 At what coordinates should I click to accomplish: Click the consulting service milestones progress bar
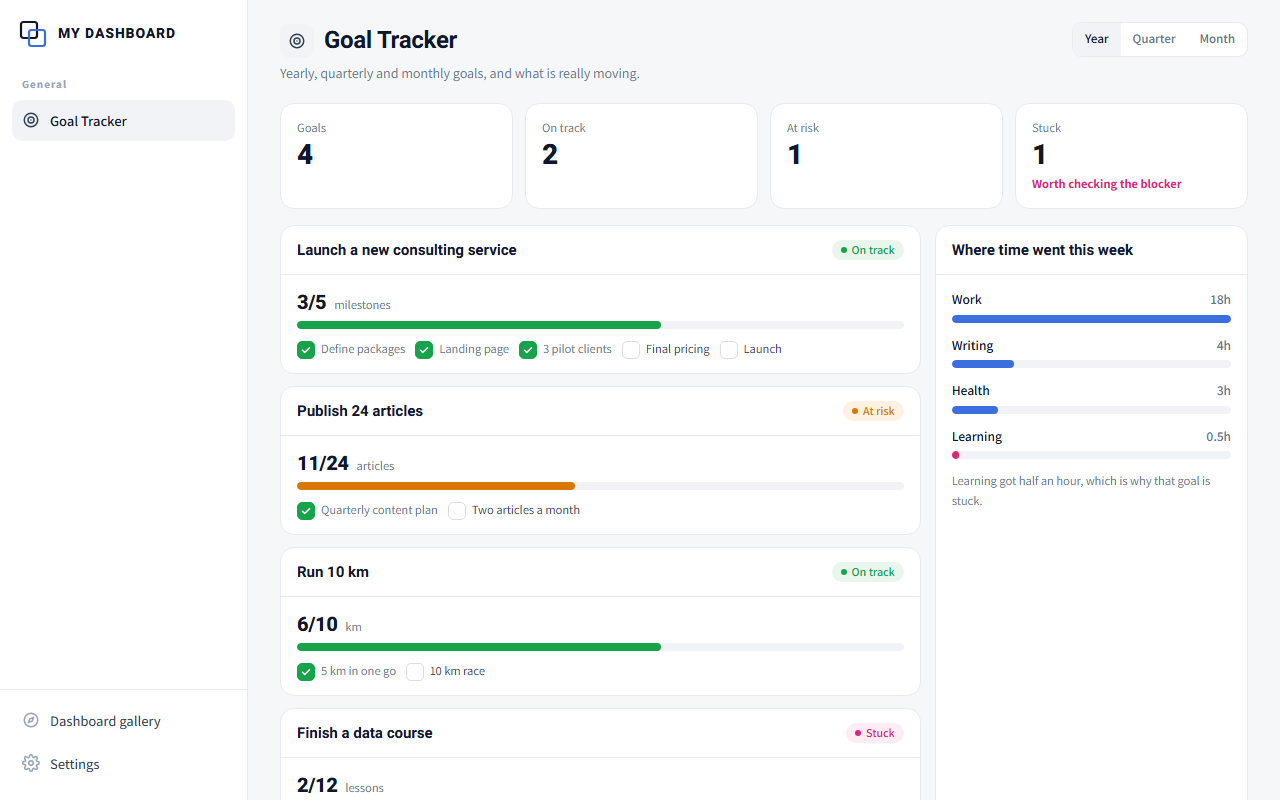pyautogui.click(x=600, y=325)
